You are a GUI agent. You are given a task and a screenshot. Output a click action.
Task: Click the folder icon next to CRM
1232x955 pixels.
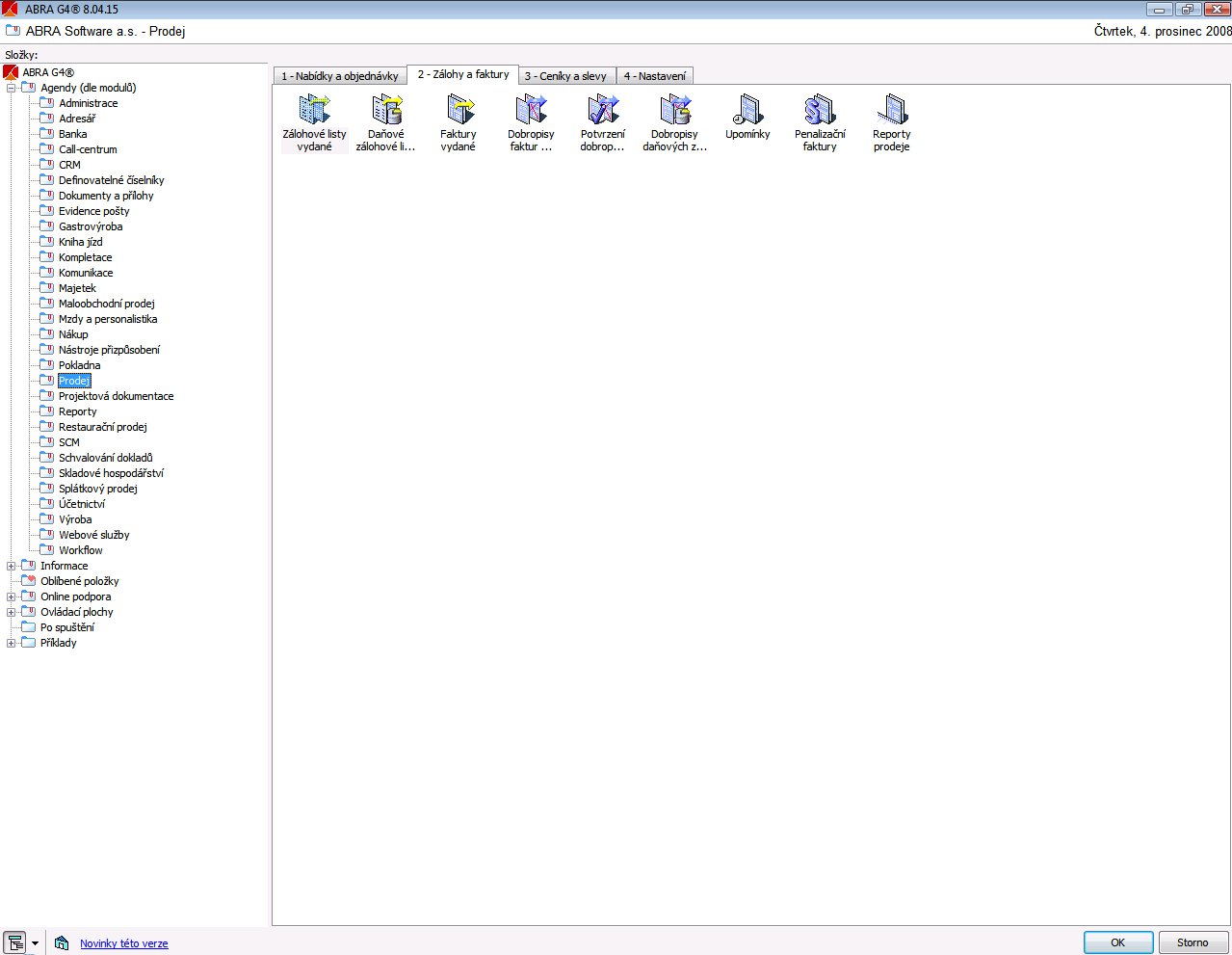pyautogui.click(x=46, y=165)
